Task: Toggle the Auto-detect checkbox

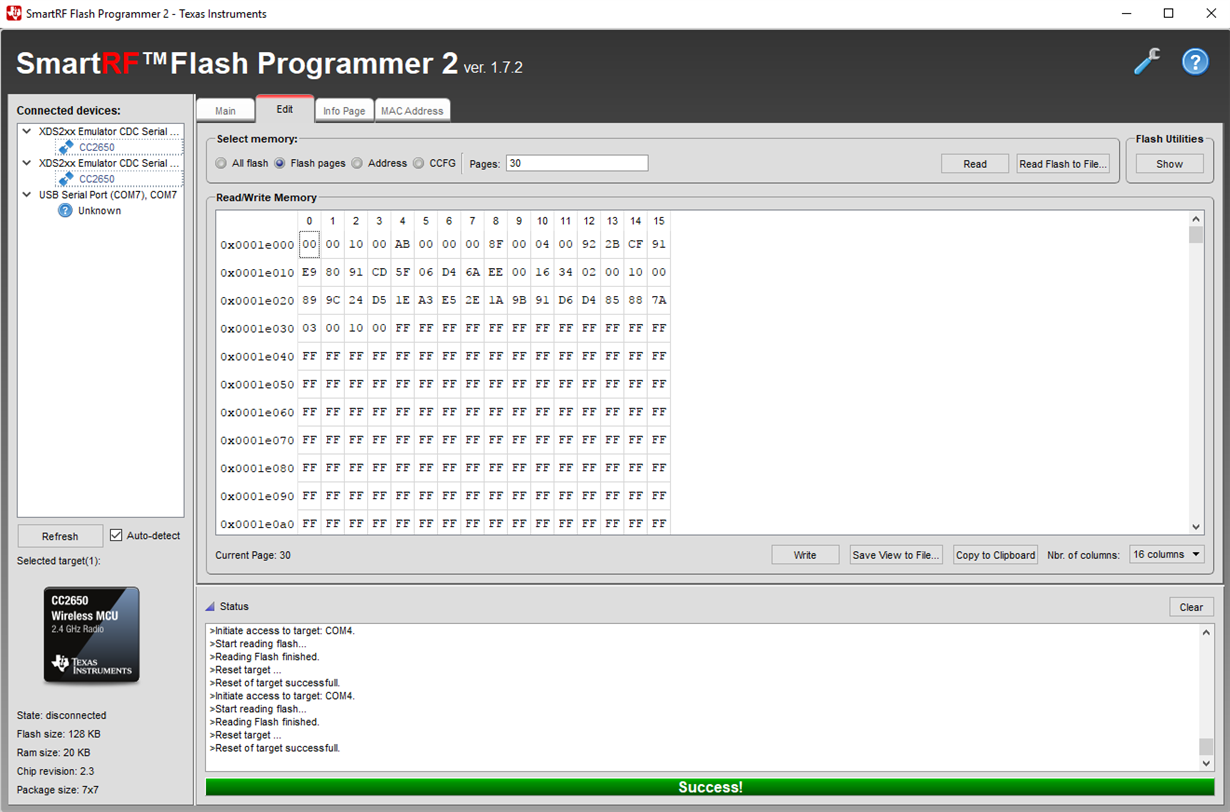Action: 116,535
